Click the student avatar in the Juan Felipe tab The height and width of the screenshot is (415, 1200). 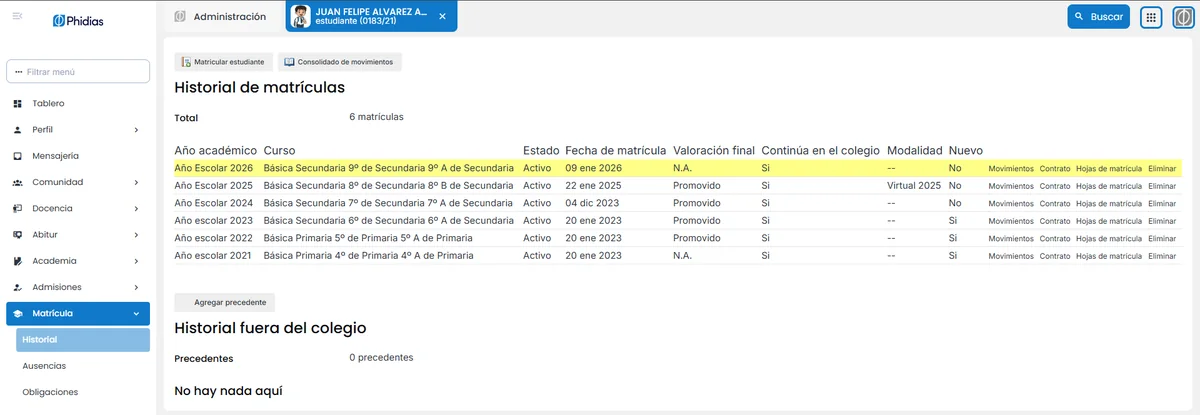click(x=299, y=16)
